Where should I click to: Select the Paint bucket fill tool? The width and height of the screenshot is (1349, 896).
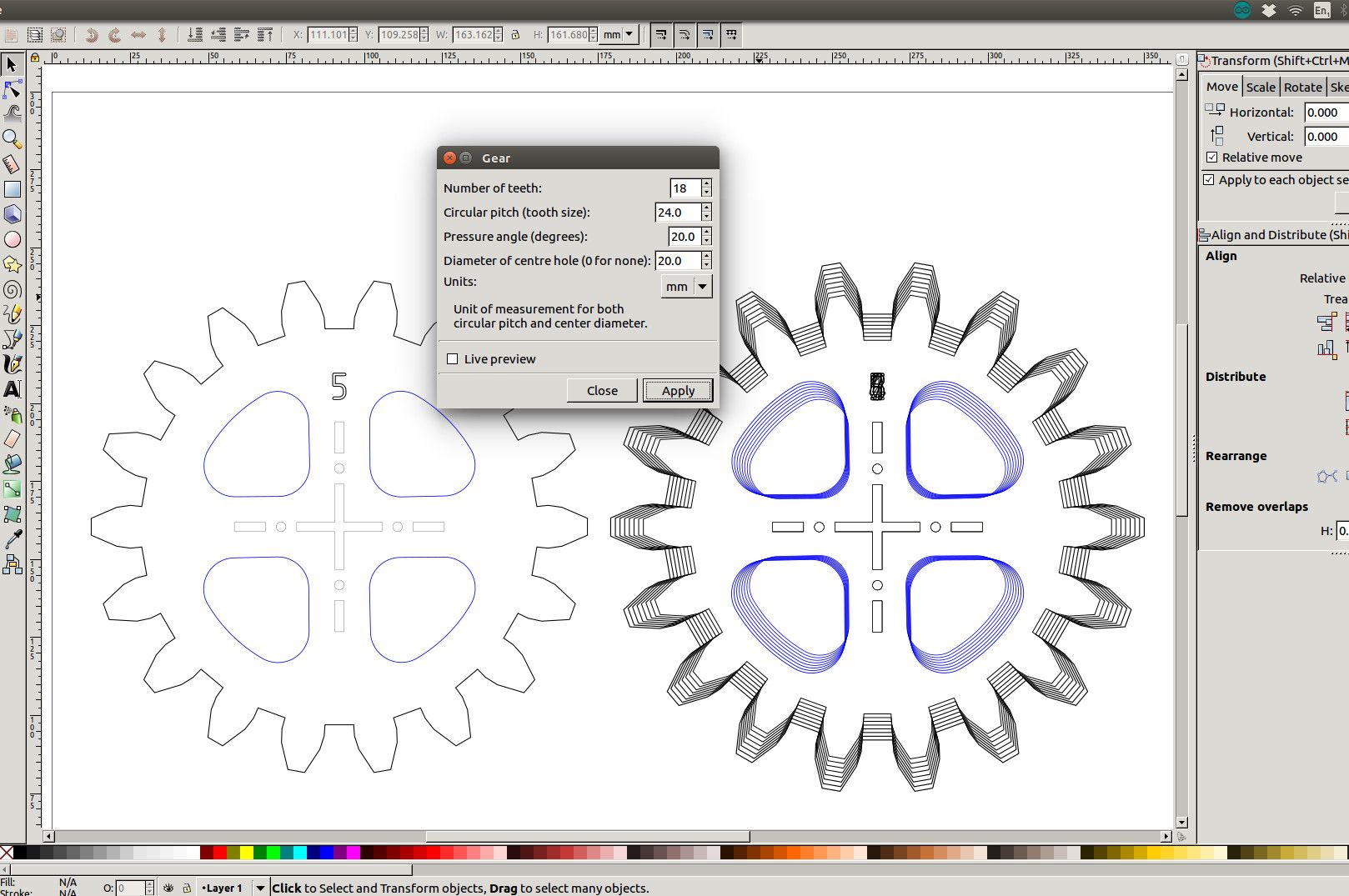click(x=12, y=464)
